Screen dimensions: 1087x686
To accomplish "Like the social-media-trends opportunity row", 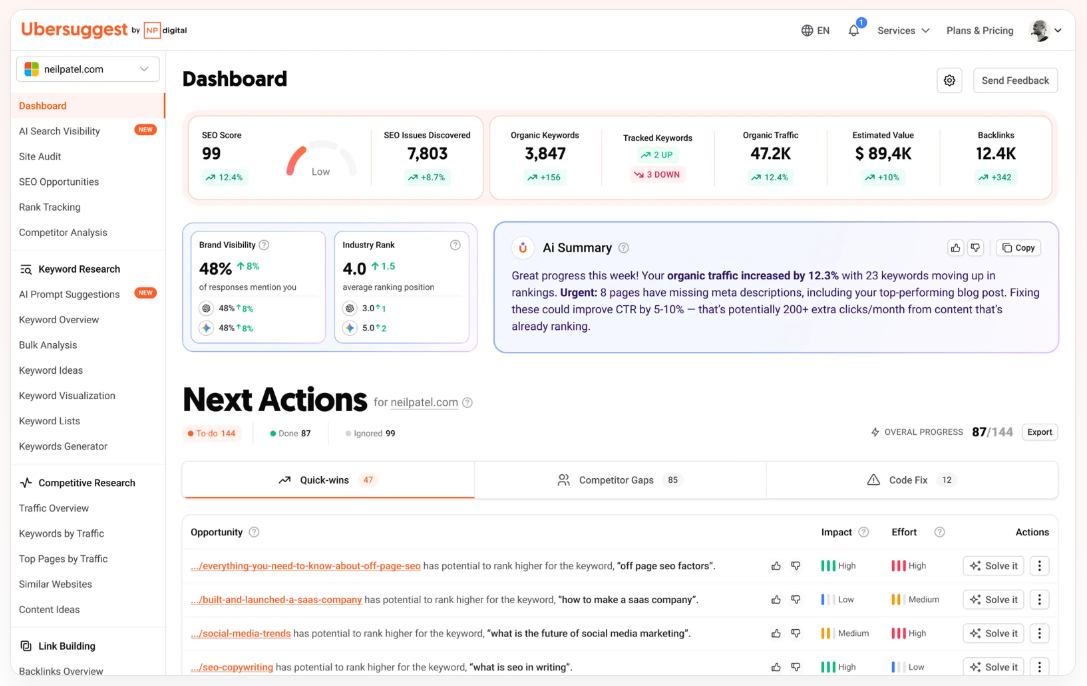I will click(x=776, y=633).
